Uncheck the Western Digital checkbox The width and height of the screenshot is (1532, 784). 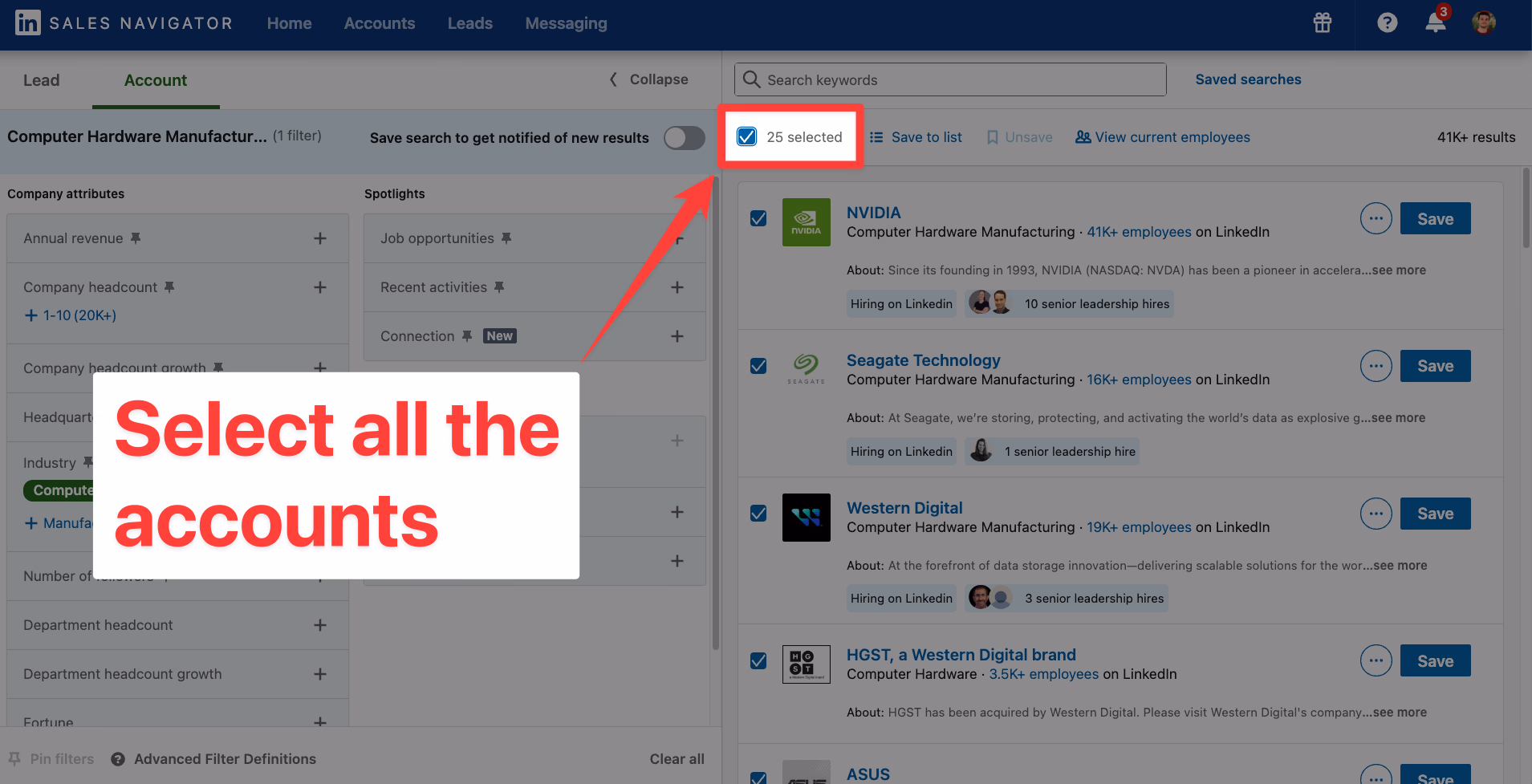[758, 514]
